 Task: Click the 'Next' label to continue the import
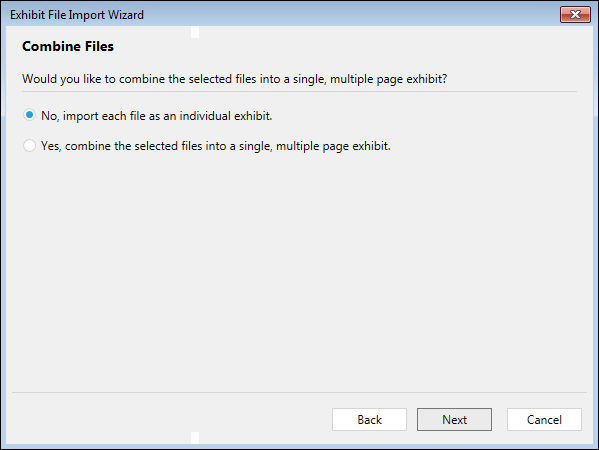[455, 420]
